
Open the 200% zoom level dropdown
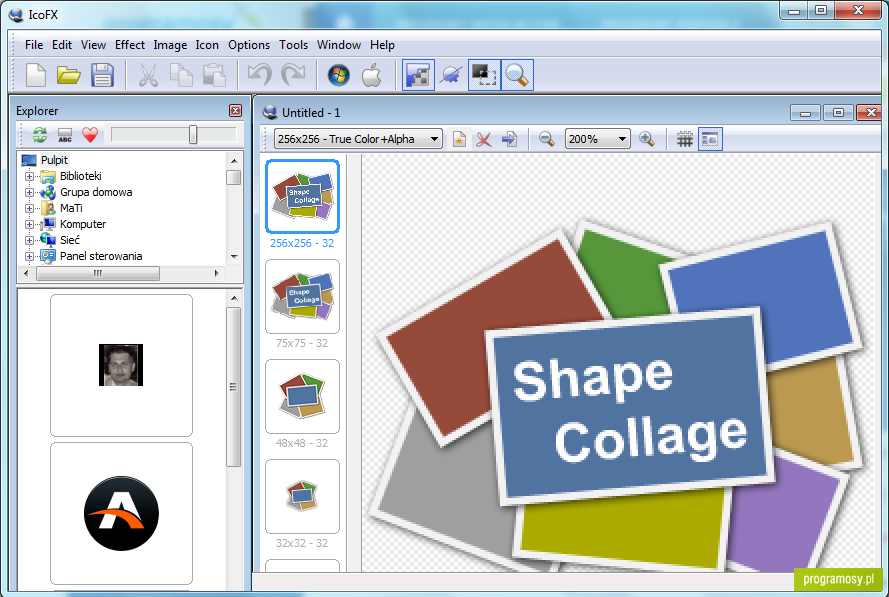point(598,139)
